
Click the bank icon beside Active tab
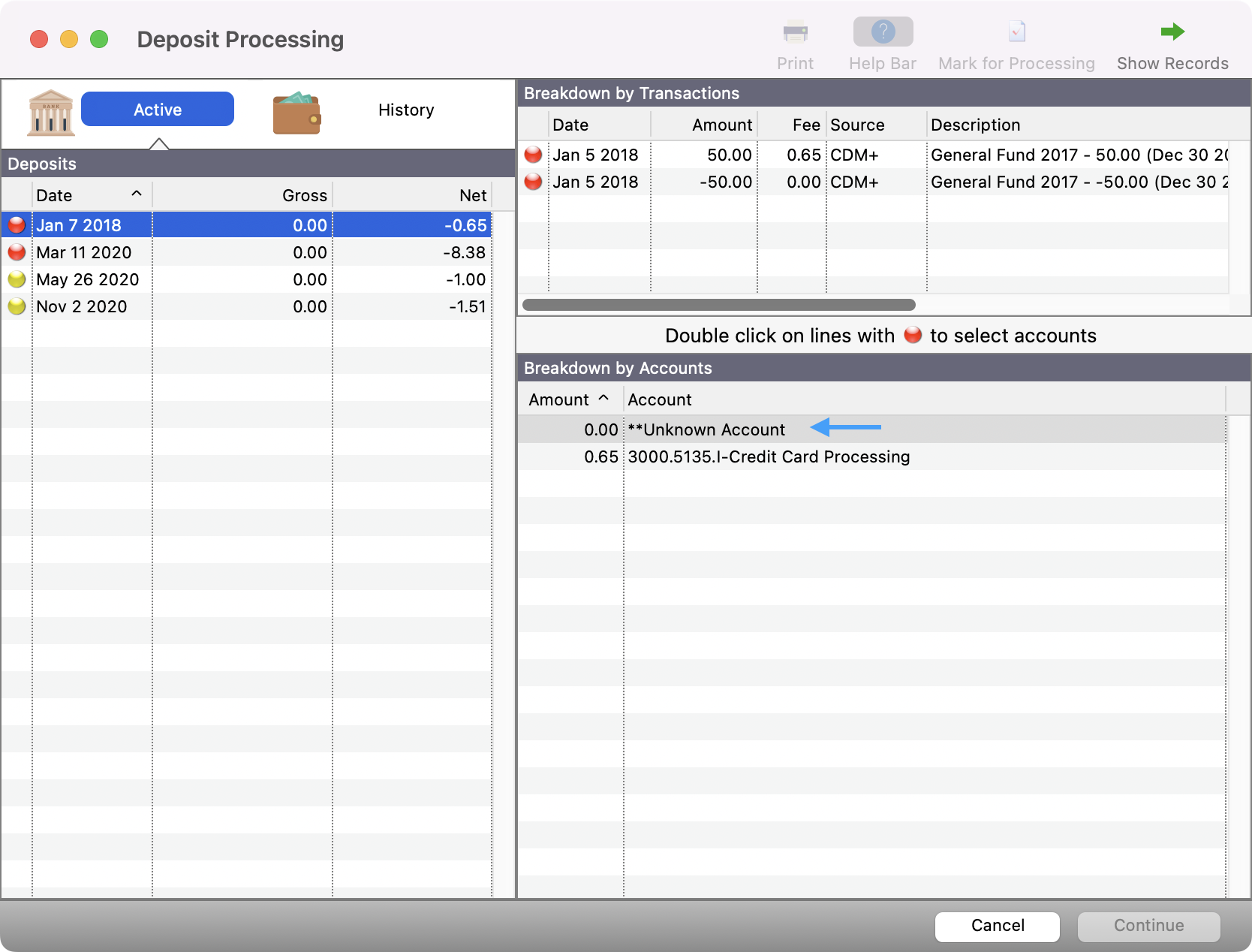(50, 111)
